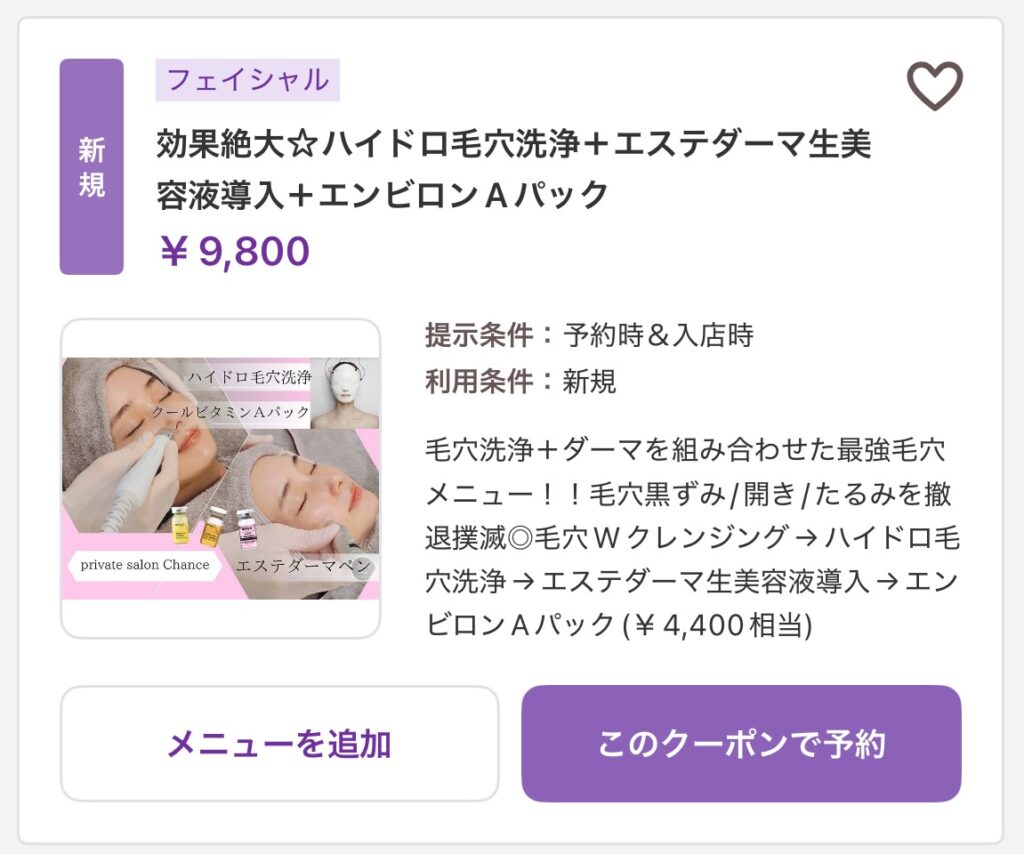Click the serum bottles in the thumbnail
The width and height of the screenshot is (1024, 854).
211,525
